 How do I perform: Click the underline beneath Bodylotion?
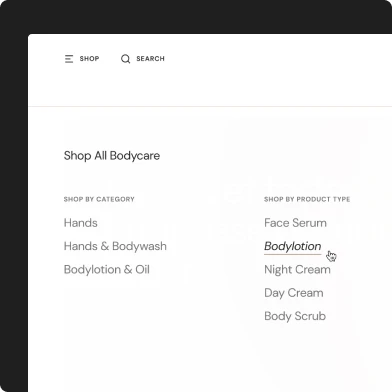point(293,254)
